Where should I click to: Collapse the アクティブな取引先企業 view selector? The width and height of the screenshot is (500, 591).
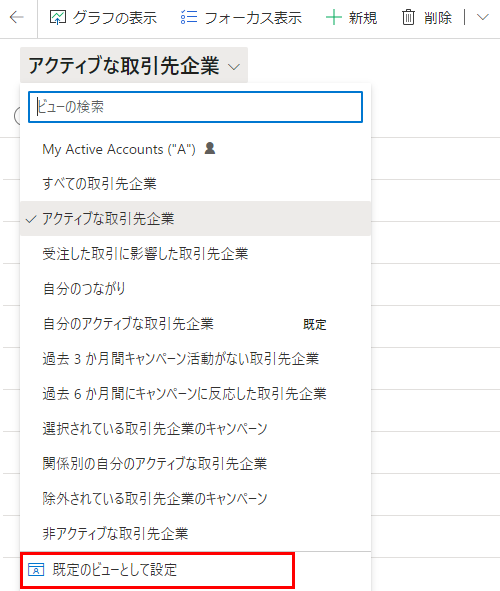click(134, 66)
